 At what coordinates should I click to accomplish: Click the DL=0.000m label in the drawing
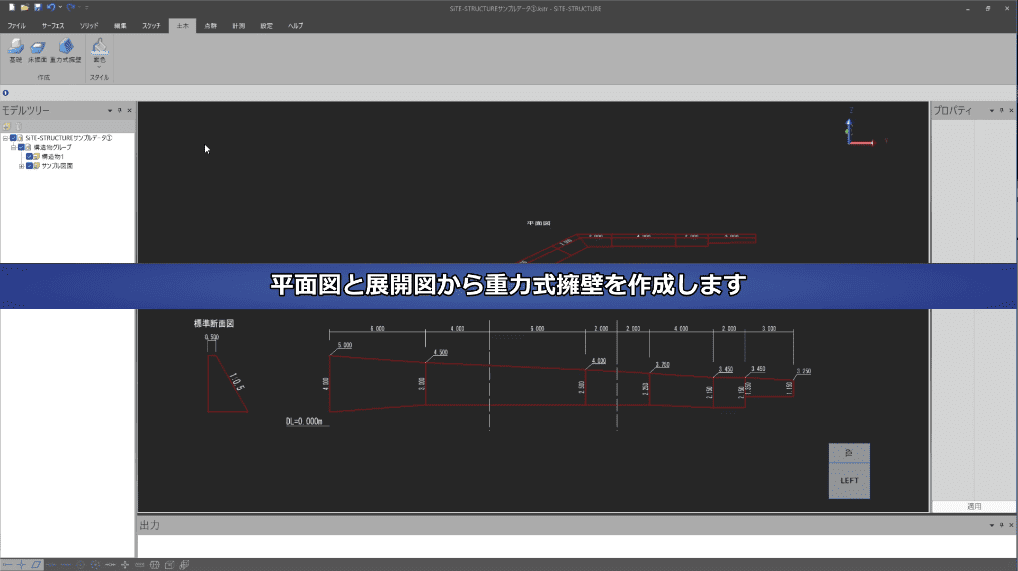[x=304, y=422]
